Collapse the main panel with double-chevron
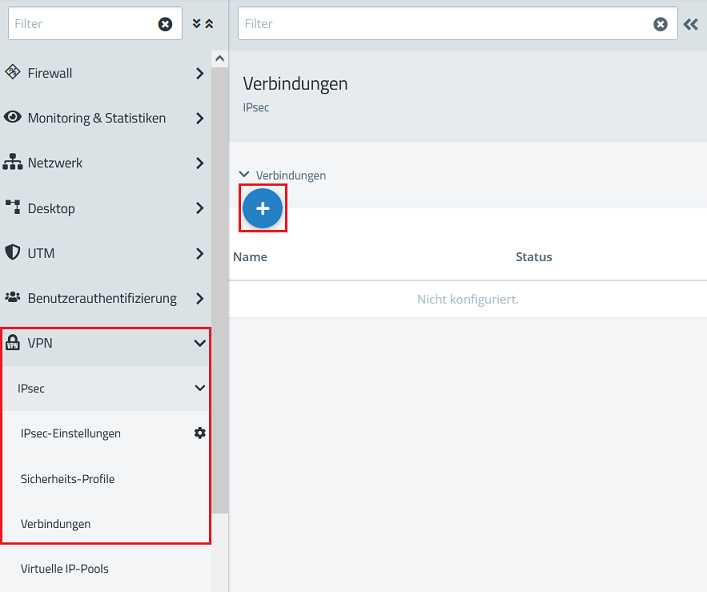The height and width of the screenshot is (592, 707). 690,24
